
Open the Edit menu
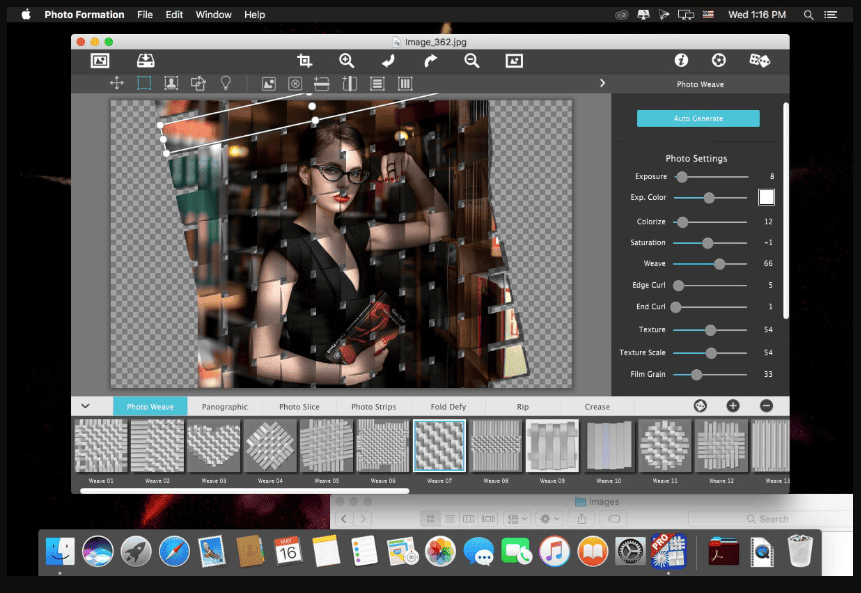click(x=174, y=15)
